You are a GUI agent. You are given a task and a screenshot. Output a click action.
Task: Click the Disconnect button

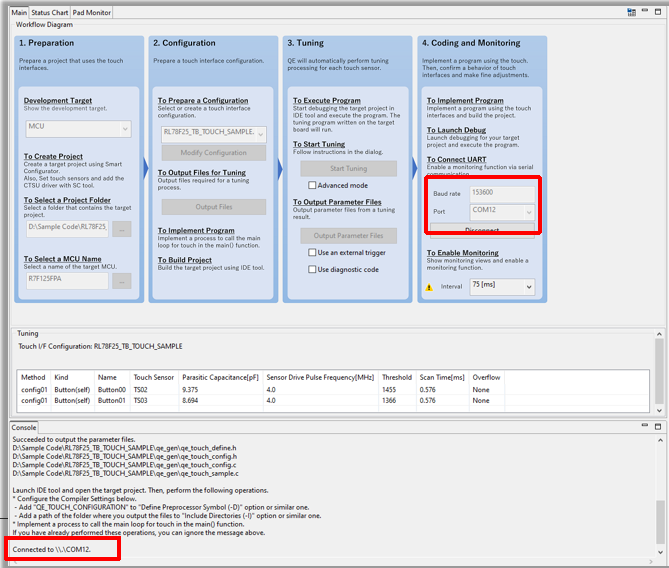coord(482,231)
